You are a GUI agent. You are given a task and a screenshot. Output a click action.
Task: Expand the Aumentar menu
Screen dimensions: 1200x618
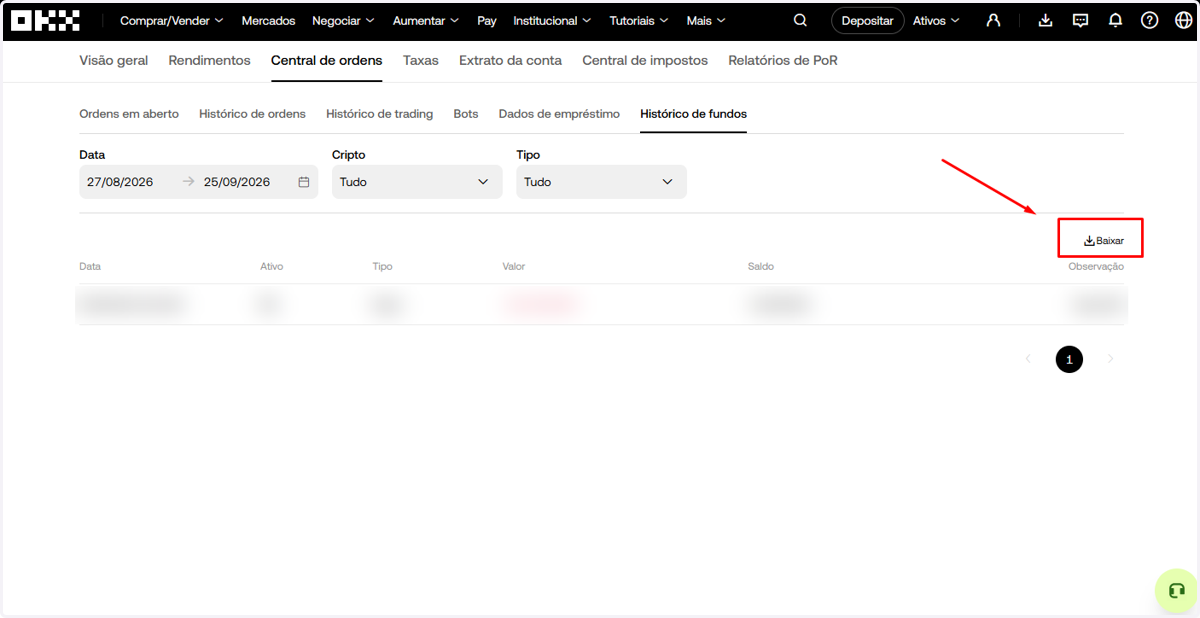point(426,20)
